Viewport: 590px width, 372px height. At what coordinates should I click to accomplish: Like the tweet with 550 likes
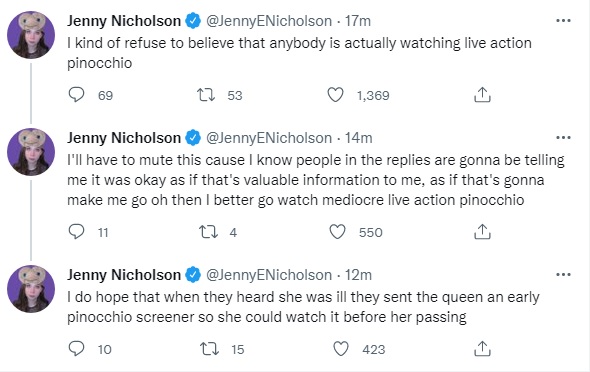pos(337,232)
